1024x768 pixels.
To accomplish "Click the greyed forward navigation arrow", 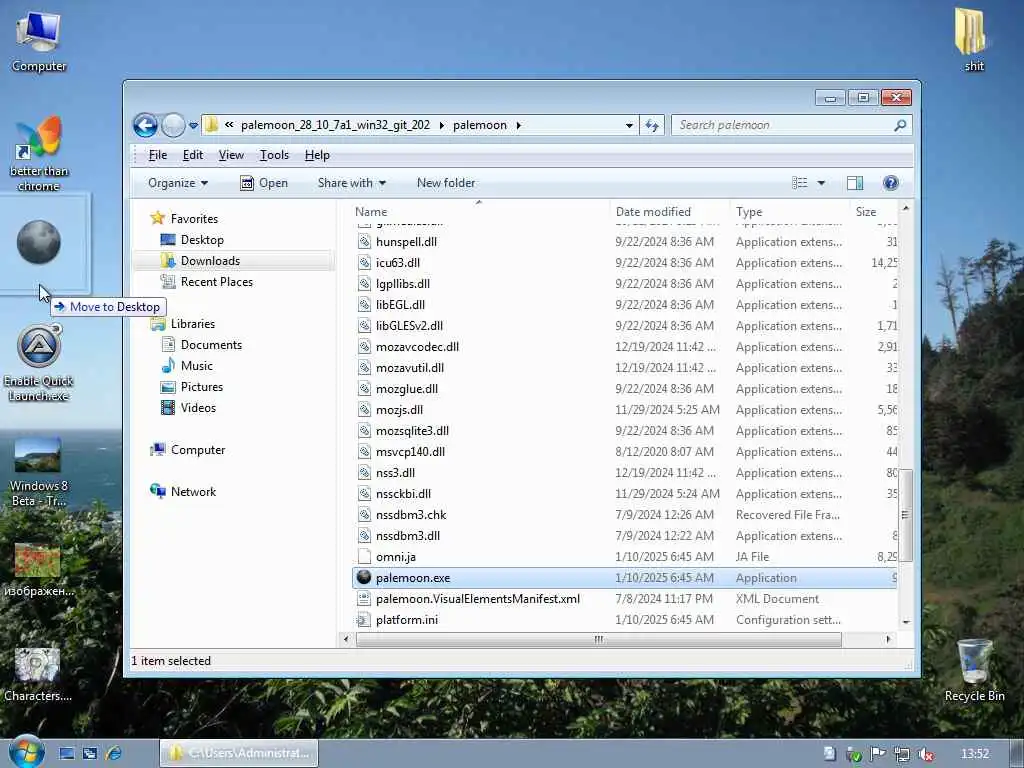I will (x=173, y=125).
